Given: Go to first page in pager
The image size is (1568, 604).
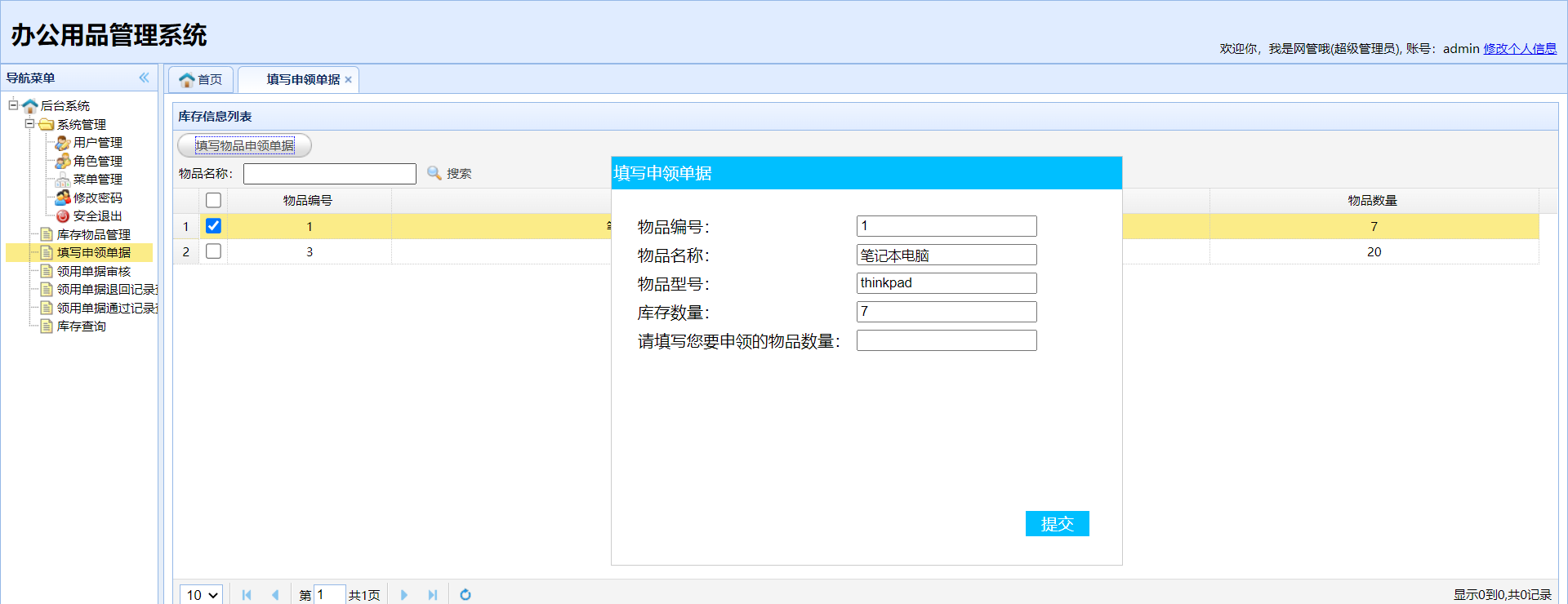Looking at the screenshot, I should click(247, 595).
